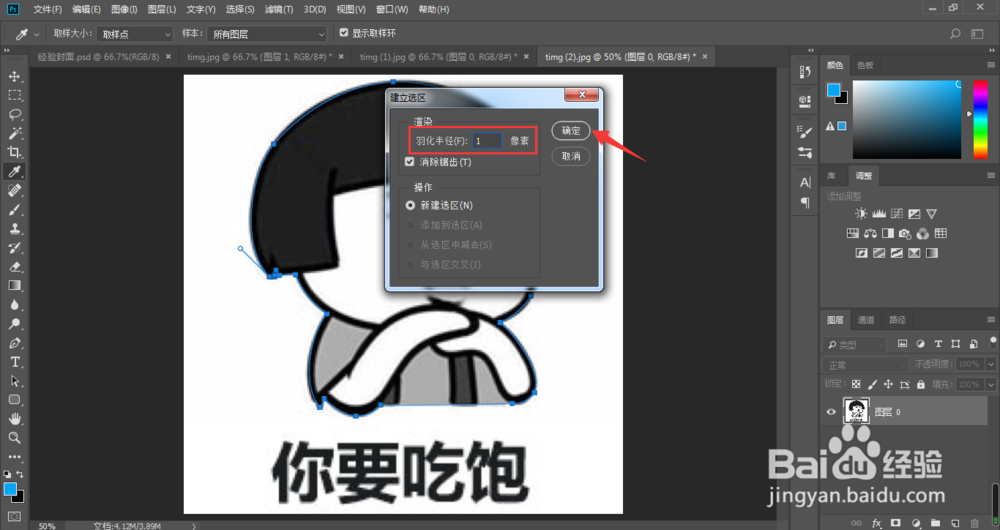Select the Move tool
The width and height of the screenshot is (1000, 530).
click(x=14, y=77)
